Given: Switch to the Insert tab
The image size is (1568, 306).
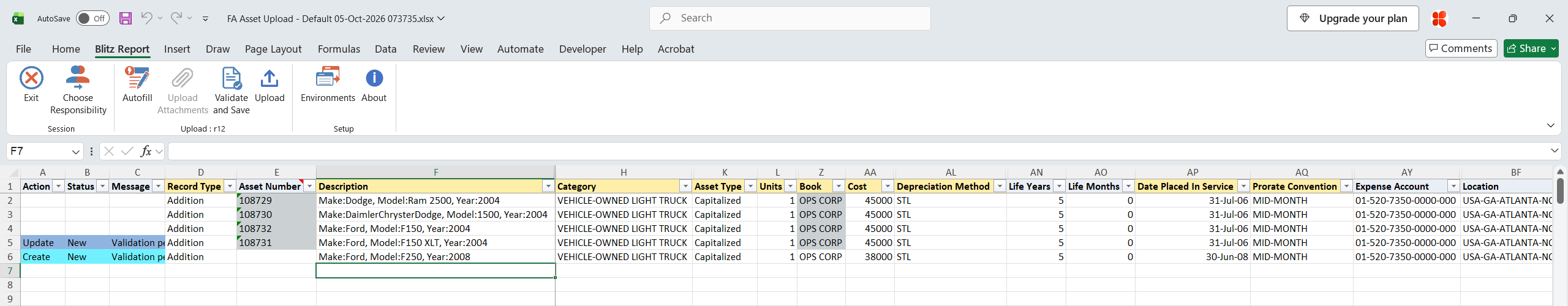Looking at the screenshot, I should (177, 49).
